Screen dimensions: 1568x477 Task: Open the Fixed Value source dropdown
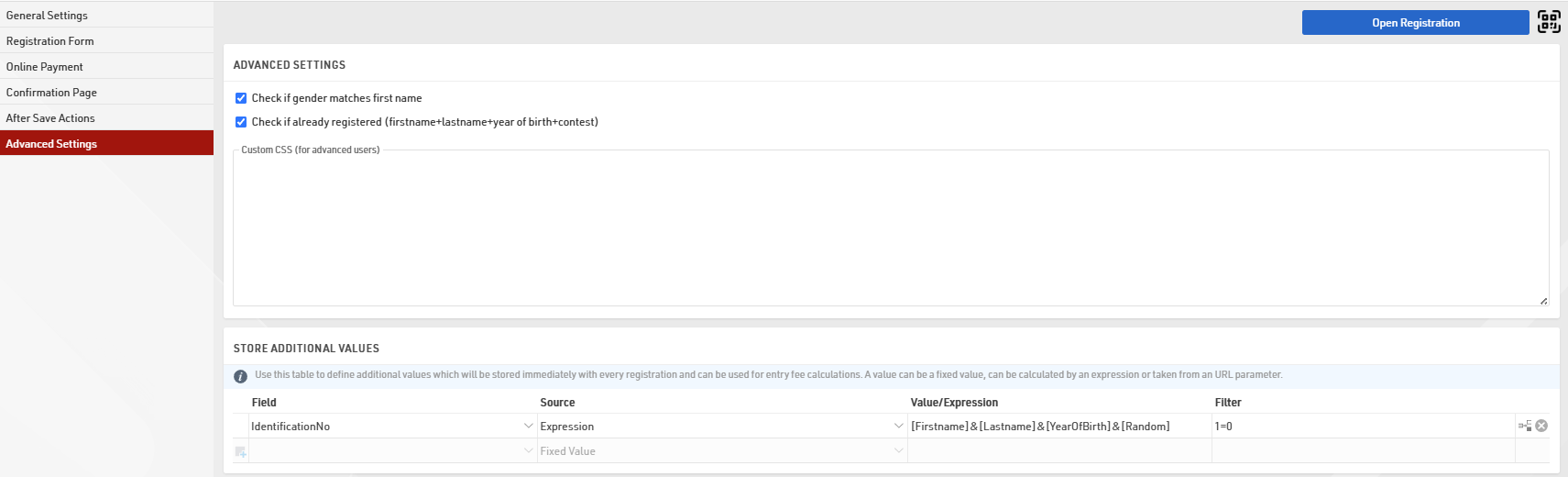pyautogui.click(x=898, y=451)
